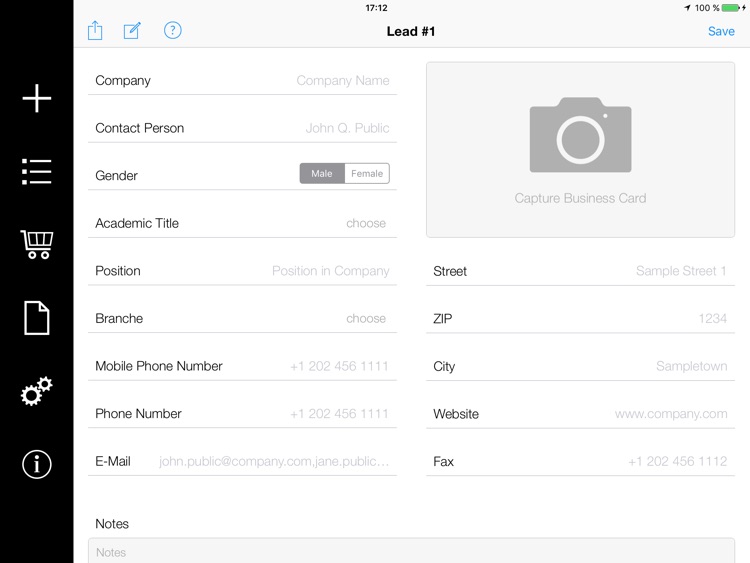Focus the Position in Company field
The height and width of the screenshot is (563, 750).
[242, 271]
